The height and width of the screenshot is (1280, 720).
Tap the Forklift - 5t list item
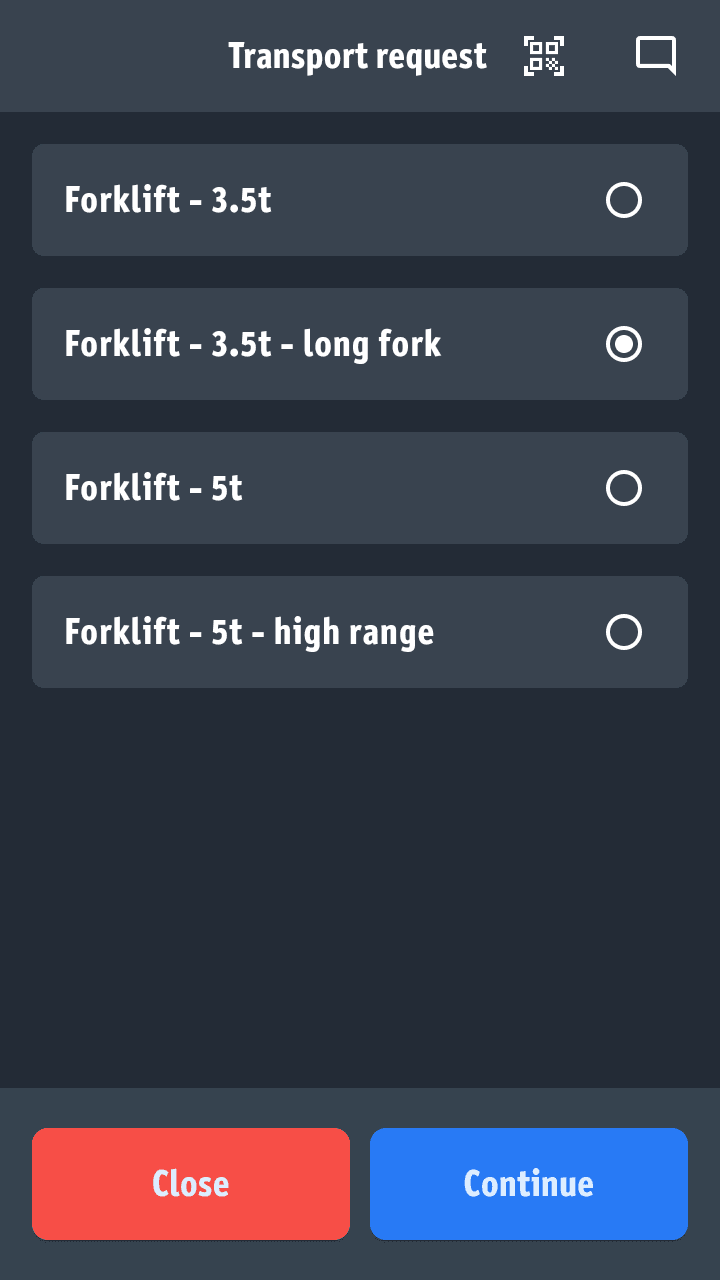click(360, 488)
